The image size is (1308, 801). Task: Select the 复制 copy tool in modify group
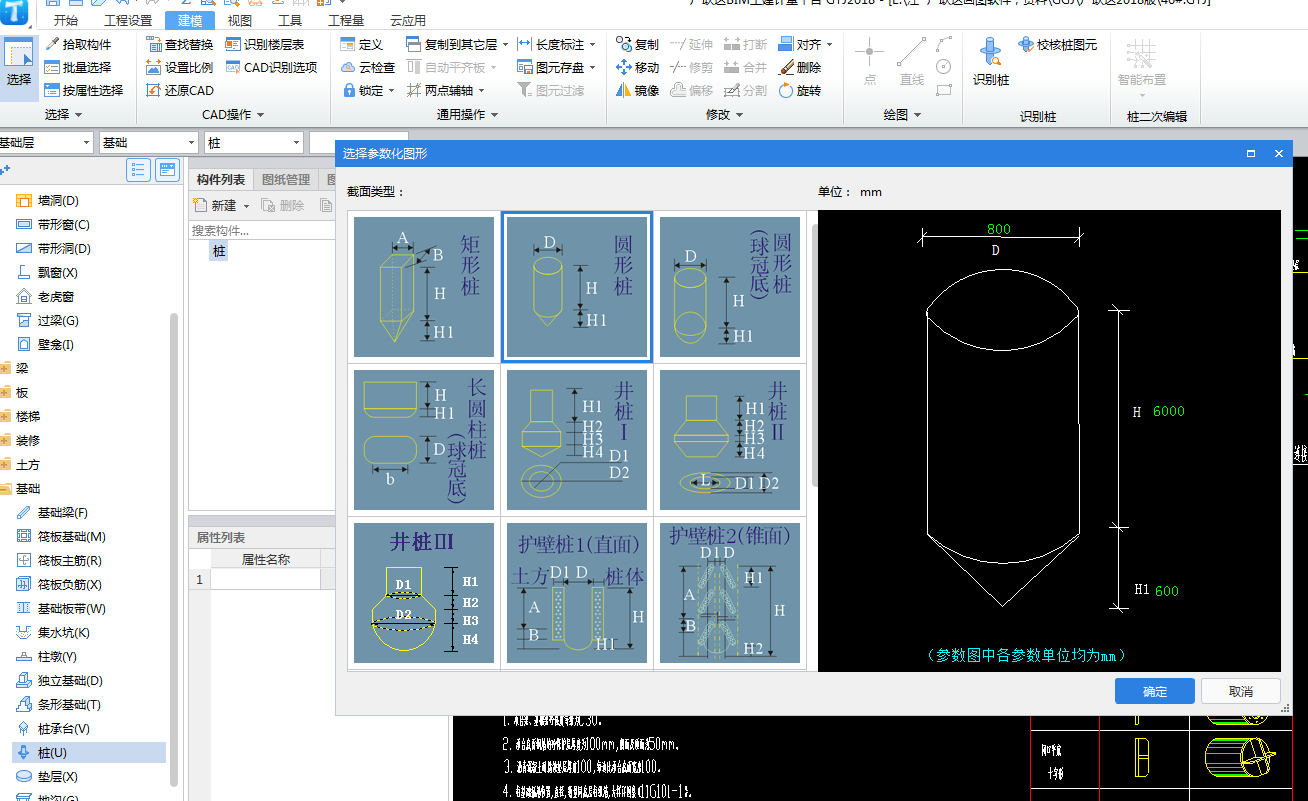pos(637,44)
